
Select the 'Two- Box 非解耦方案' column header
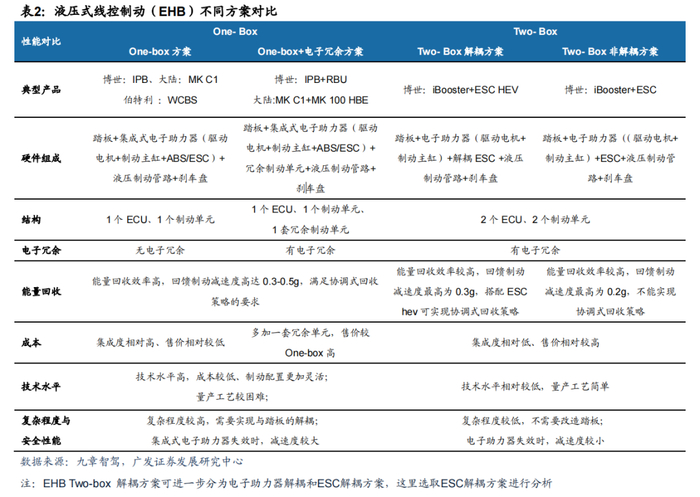click(610, 51)
